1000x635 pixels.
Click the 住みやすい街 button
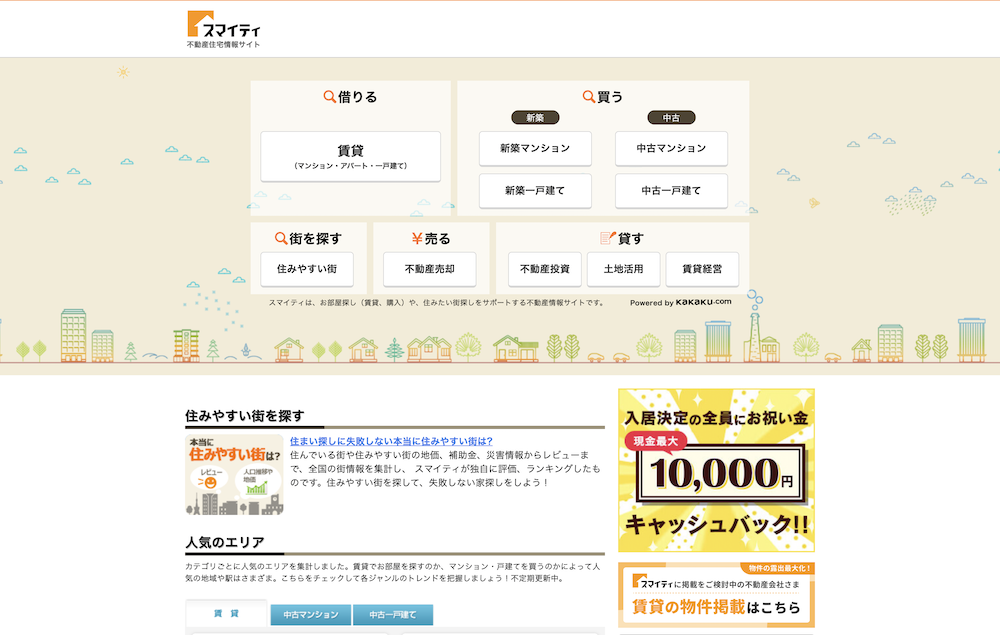(306, 269)
